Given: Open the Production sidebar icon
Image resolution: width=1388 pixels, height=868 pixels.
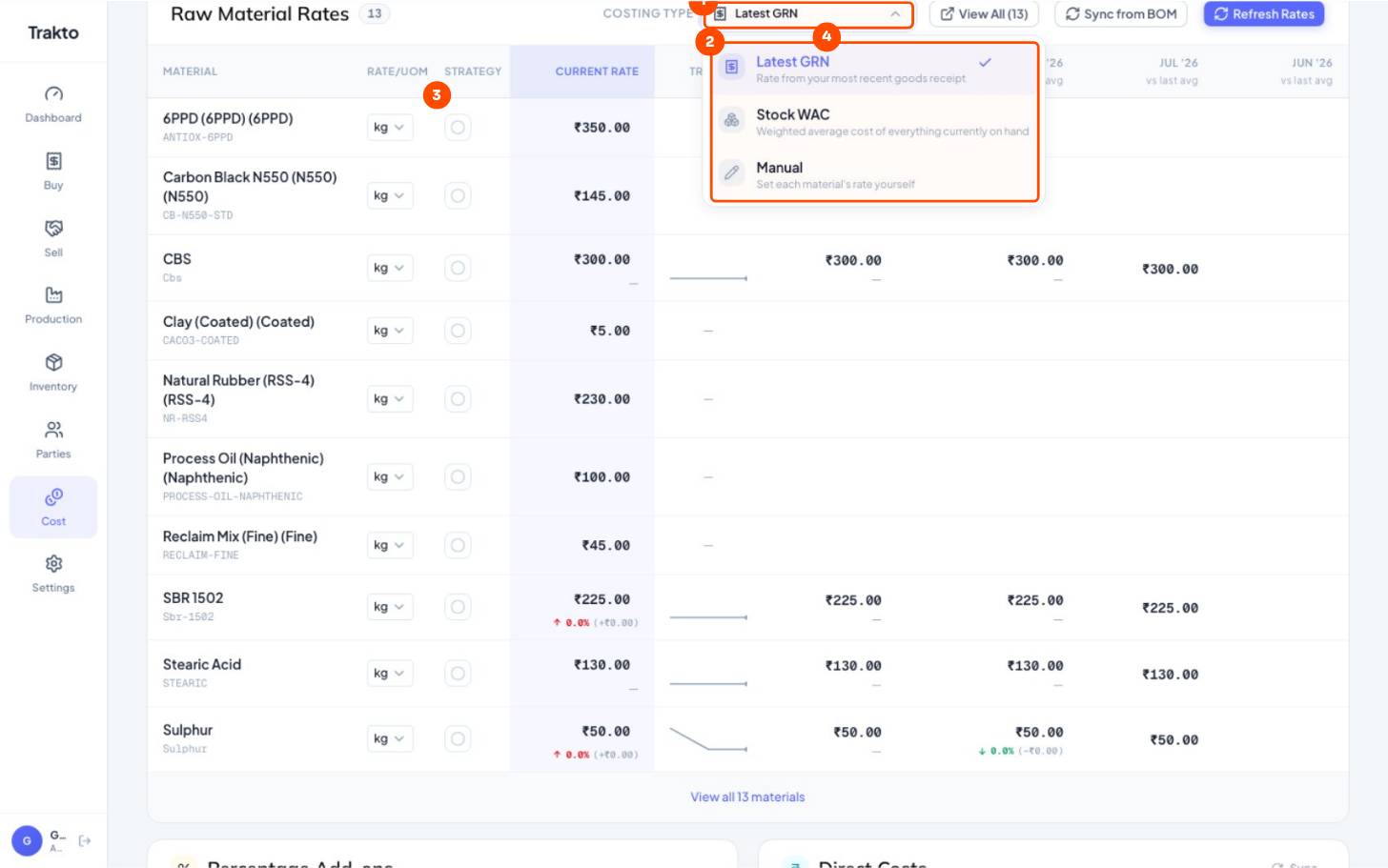Looking at the screenshot, I should [53, 295].
